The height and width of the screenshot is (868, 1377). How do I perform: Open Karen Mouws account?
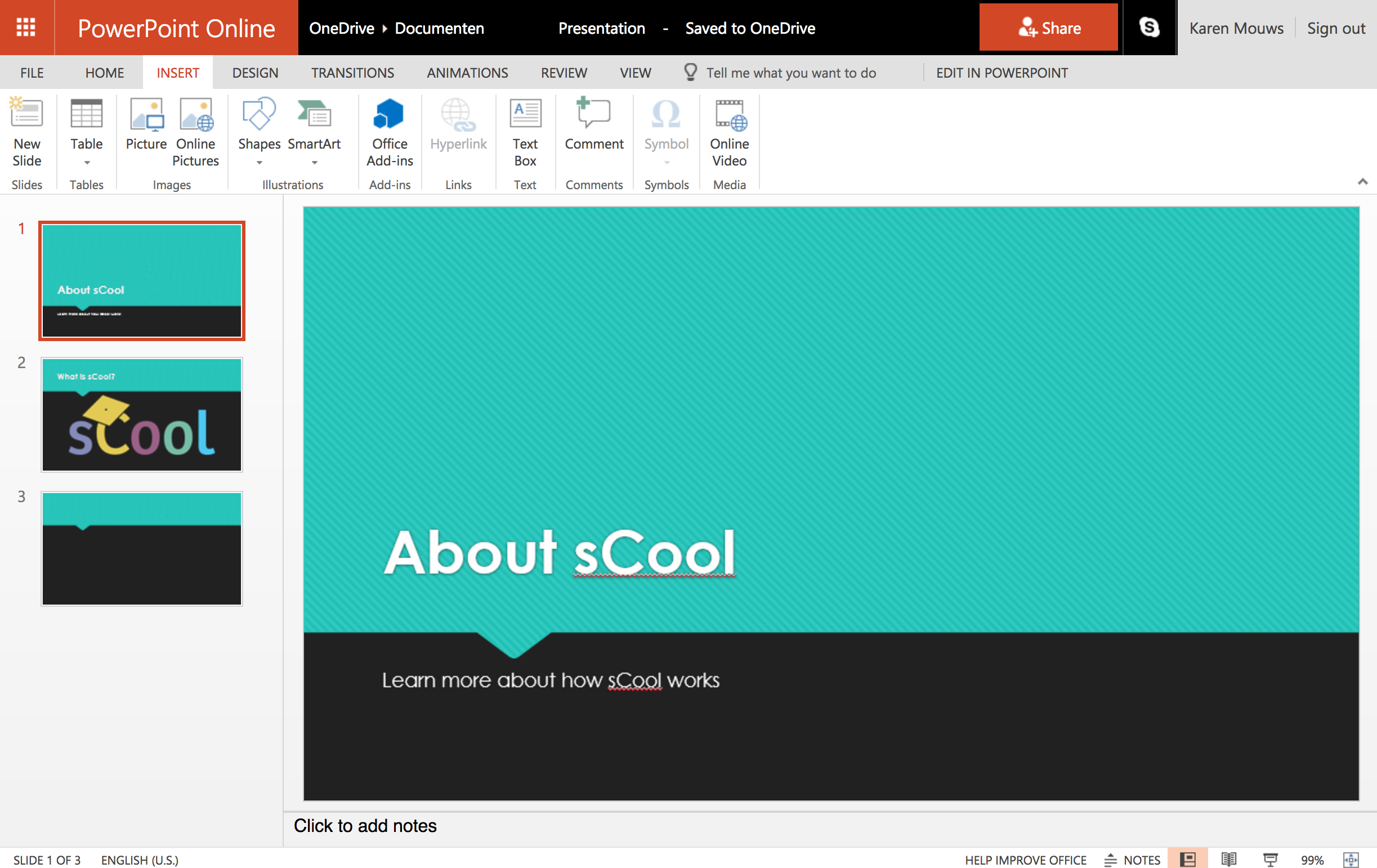1236,28
